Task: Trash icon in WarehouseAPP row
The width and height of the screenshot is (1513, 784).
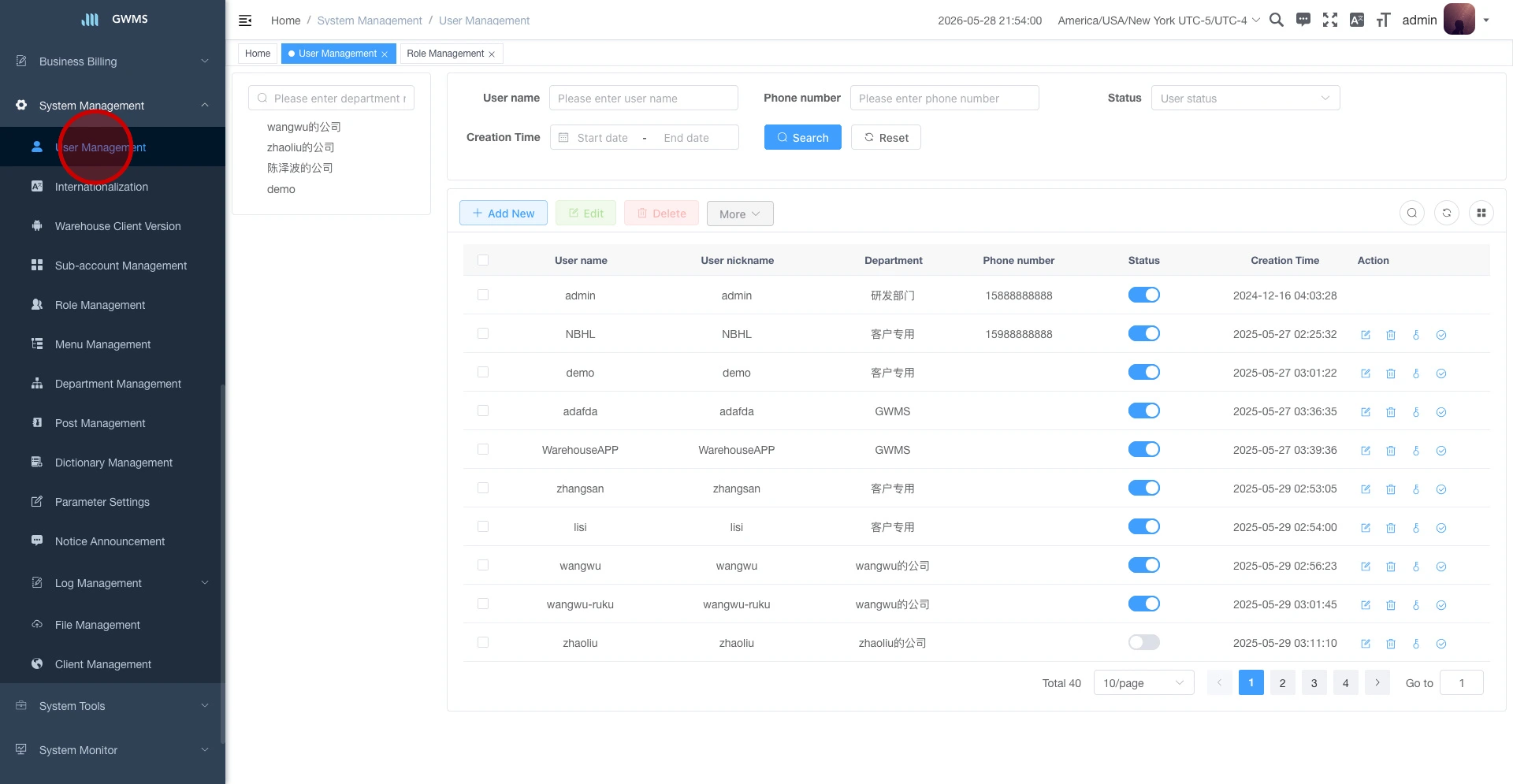Action: 1391,451
